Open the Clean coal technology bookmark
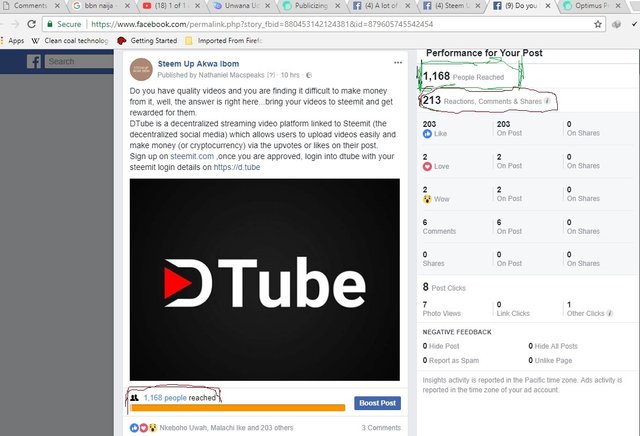 [x=70, y=40]
